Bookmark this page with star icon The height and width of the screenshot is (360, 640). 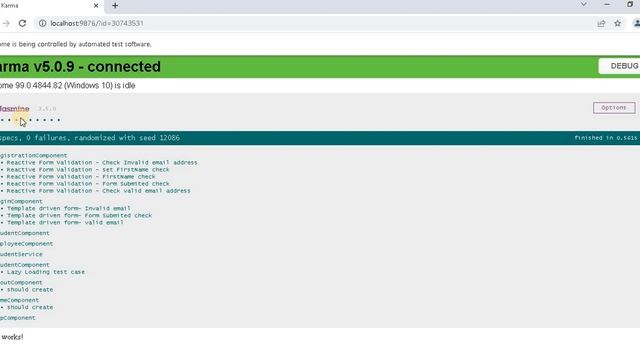click(x=618, y=24)
